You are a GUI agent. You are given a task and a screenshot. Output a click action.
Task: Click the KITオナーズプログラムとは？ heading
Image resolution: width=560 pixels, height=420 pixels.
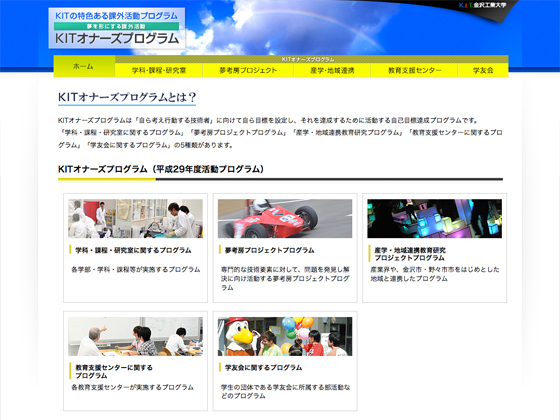pyautogui.click(x=127, y=97)
